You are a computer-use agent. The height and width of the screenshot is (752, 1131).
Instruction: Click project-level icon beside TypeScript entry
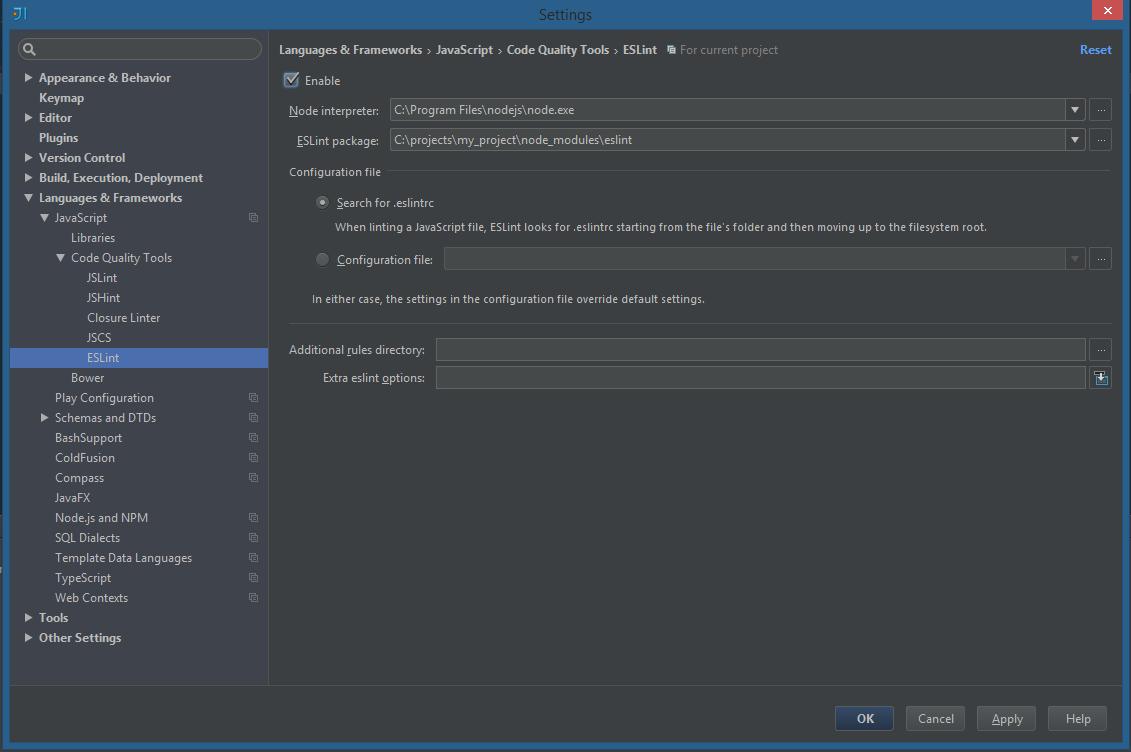coord(253,578)
